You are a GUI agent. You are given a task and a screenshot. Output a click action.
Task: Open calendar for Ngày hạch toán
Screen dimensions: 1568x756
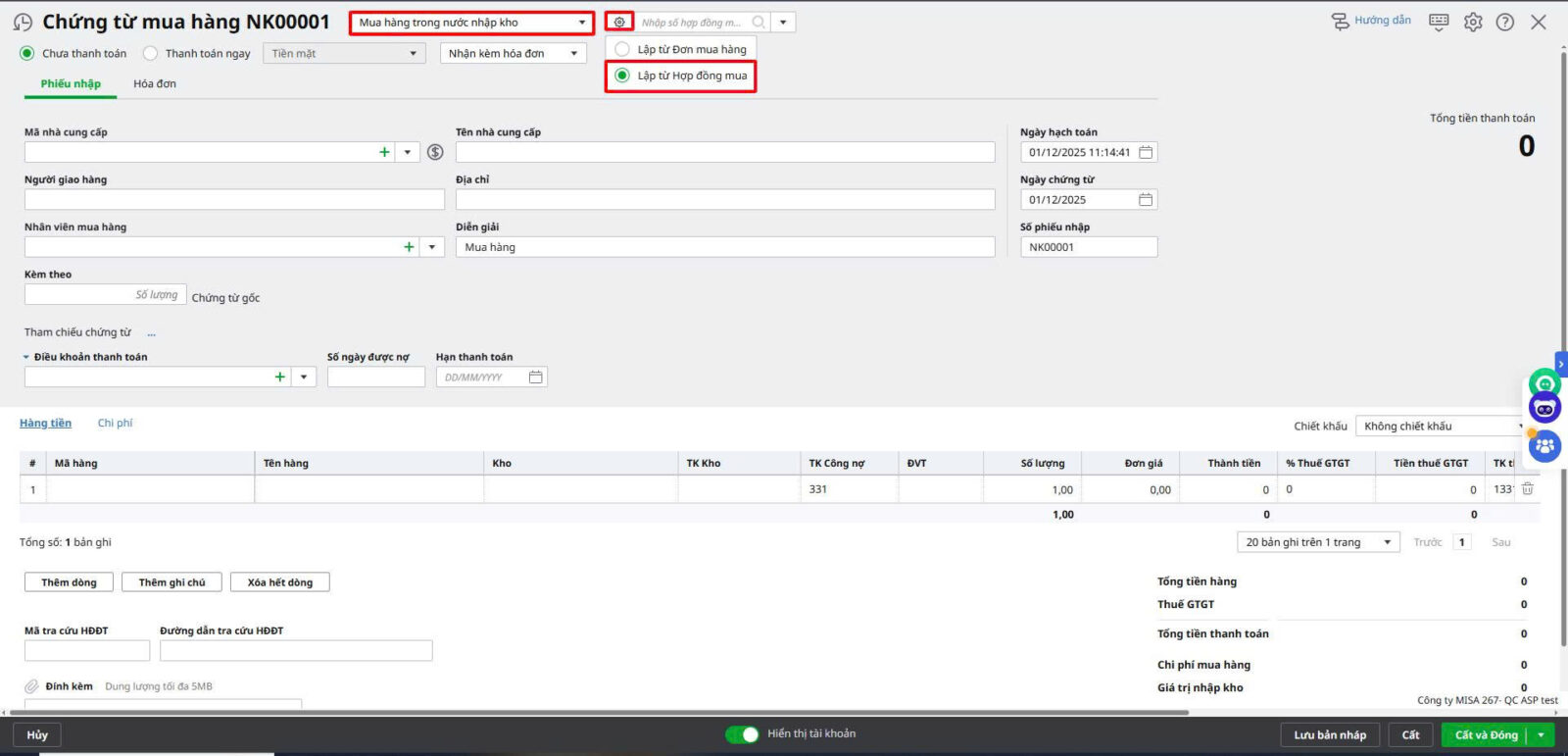coord(1146,152)
